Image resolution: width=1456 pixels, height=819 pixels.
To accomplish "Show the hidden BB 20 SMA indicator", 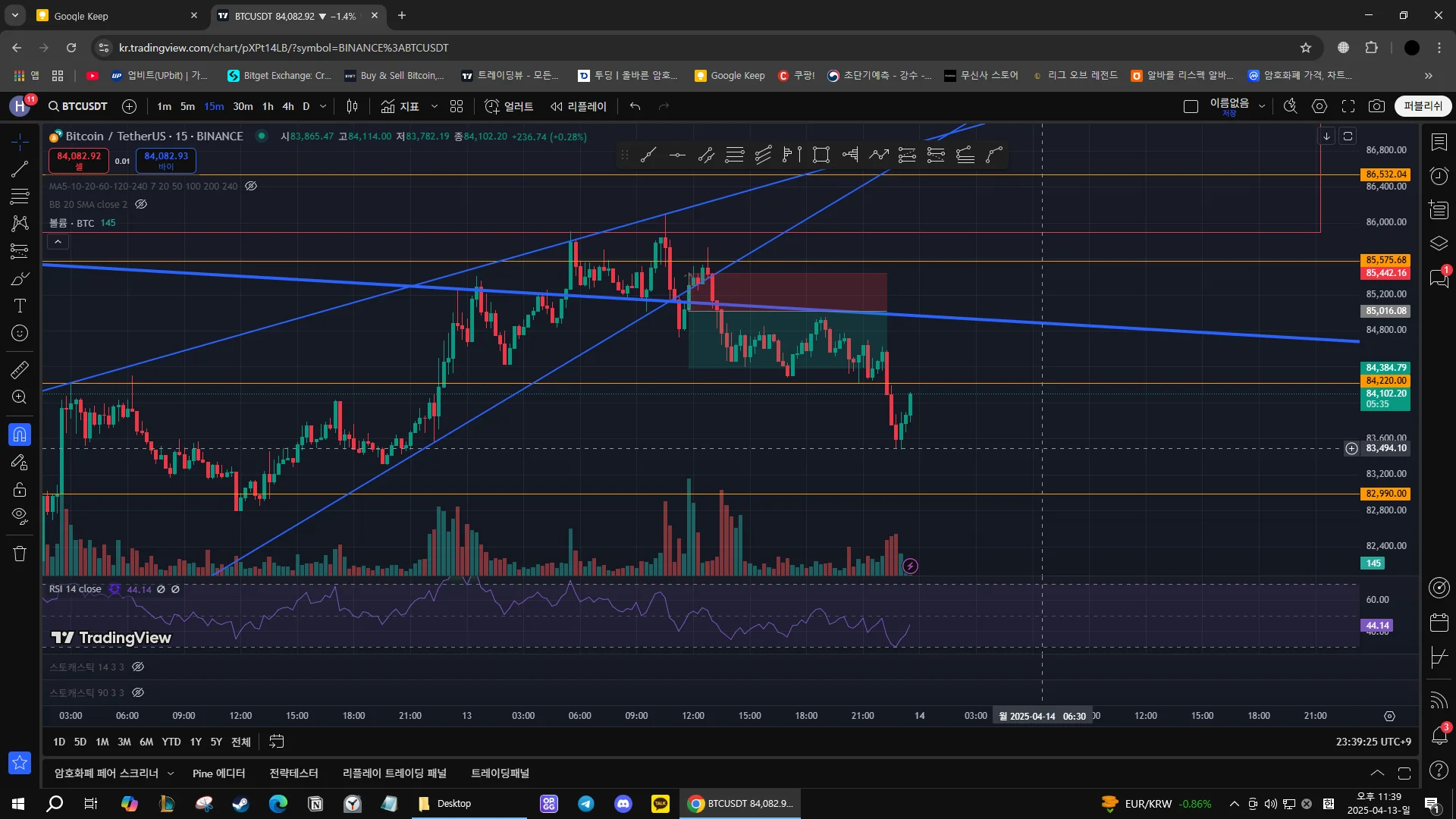I will click(141, 205).
